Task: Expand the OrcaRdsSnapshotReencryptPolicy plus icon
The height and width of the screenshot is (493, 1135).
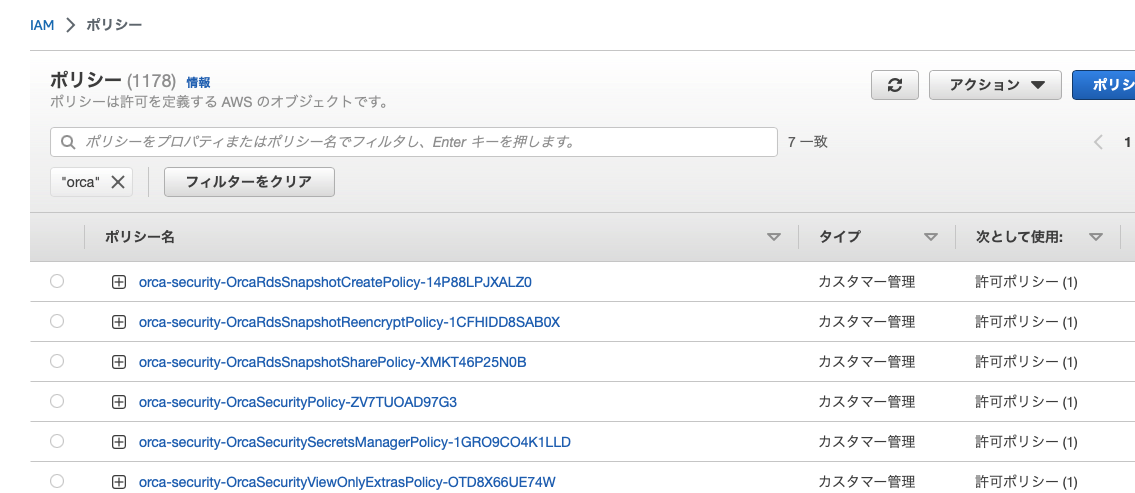Action: tap(119, 322)
